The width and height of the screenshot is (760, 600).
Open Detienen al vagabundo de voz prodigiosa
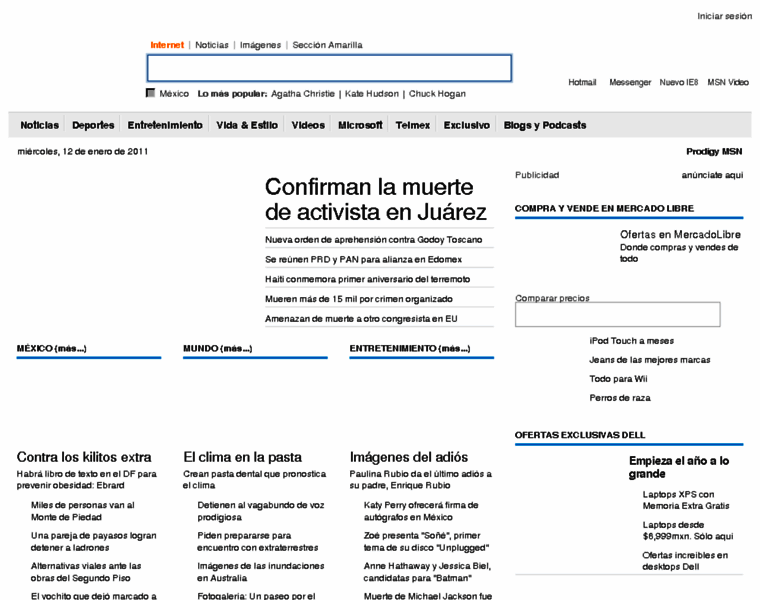click(261, 511)
